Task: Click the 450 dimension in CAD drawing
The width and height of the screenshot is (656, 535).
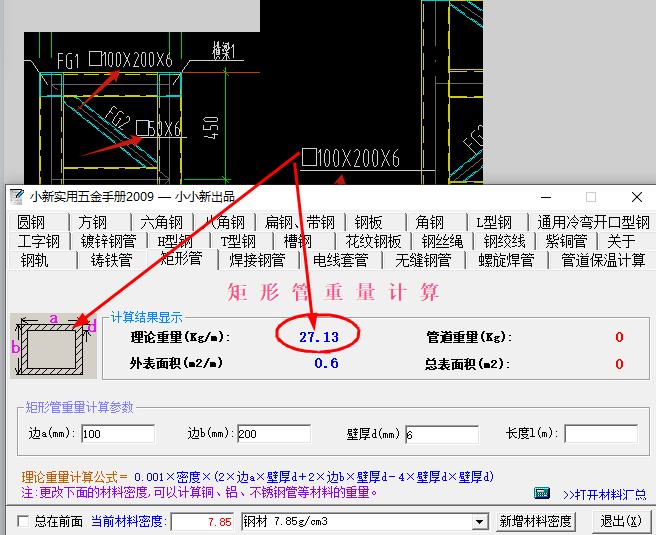Action: pos(210,128)
